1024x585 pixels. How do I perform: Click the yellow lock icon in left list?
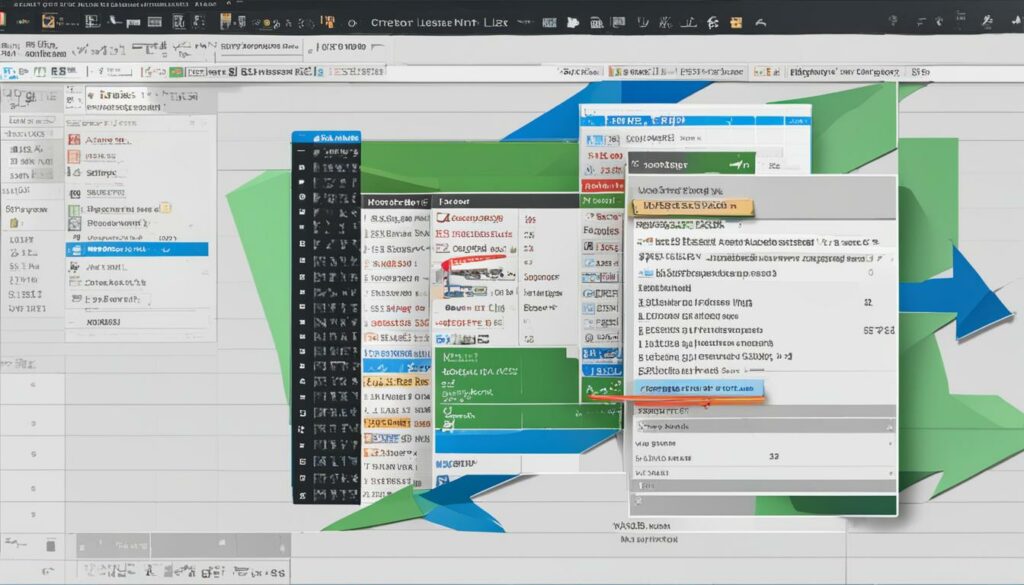[166, 208]
